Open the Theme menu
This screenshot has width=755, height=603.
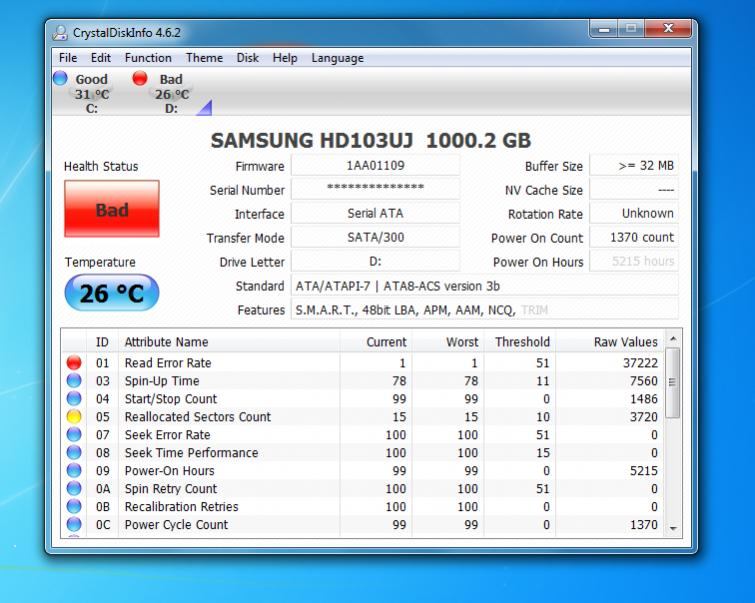204,58
